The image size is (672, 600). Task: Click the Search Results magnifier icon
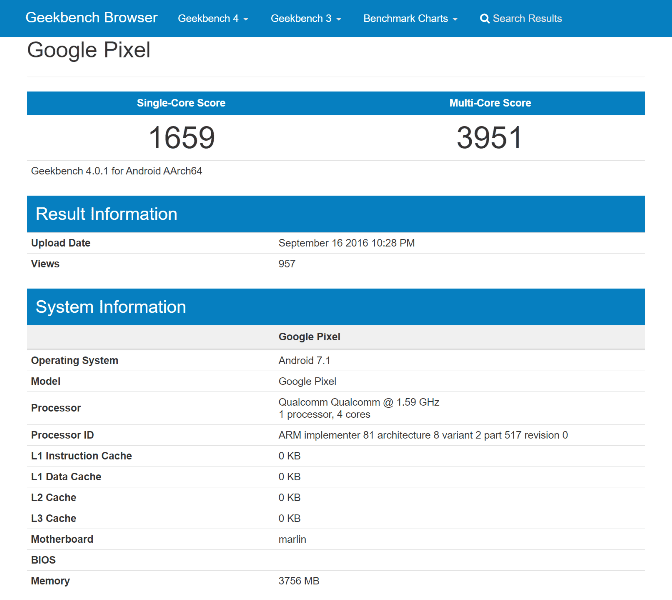(x=484, y=18)
